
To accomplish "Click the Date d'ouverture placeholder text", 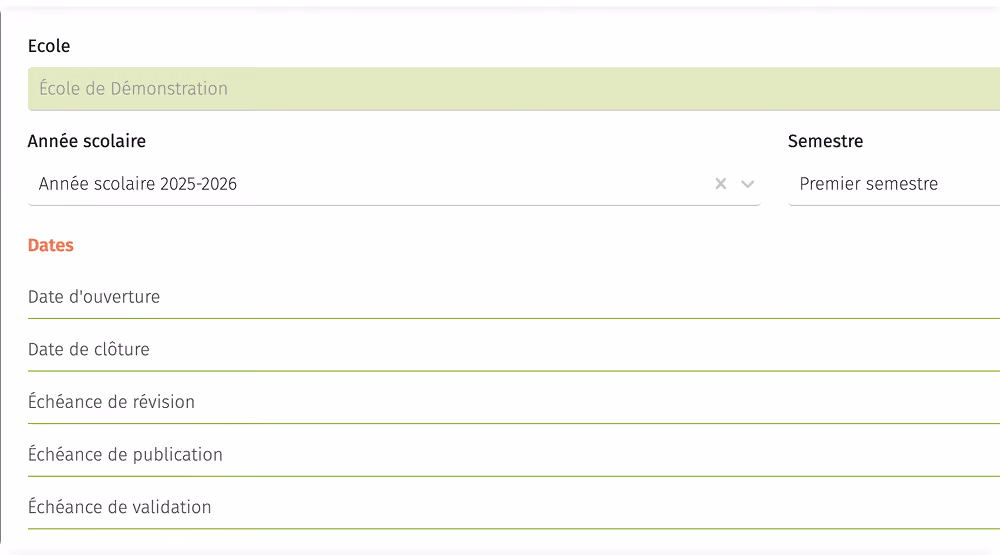I will pyautogui.click(x=94, y=297).
